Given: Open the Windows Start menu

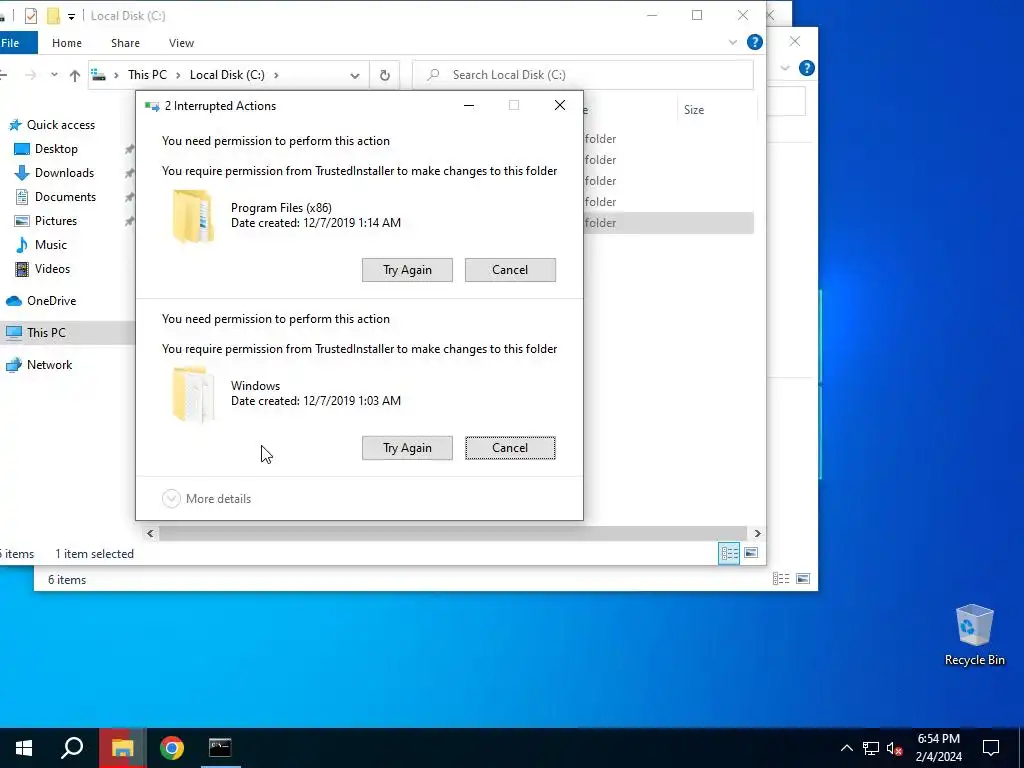Looking at the screenshot, I should click(x=24, y=748).
